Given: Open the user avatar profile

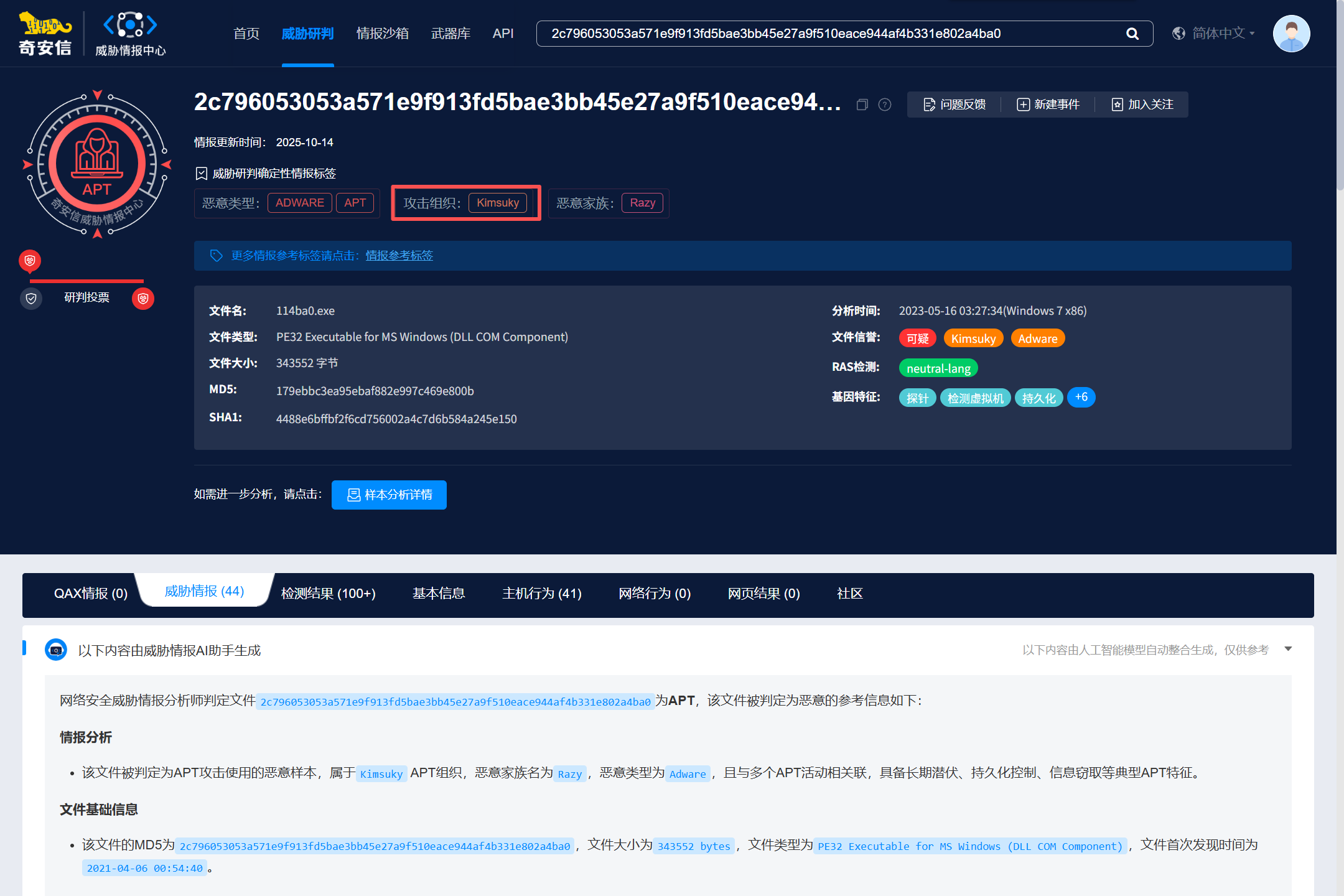Looking at the screenshot, I should [x=1291, y=34].
